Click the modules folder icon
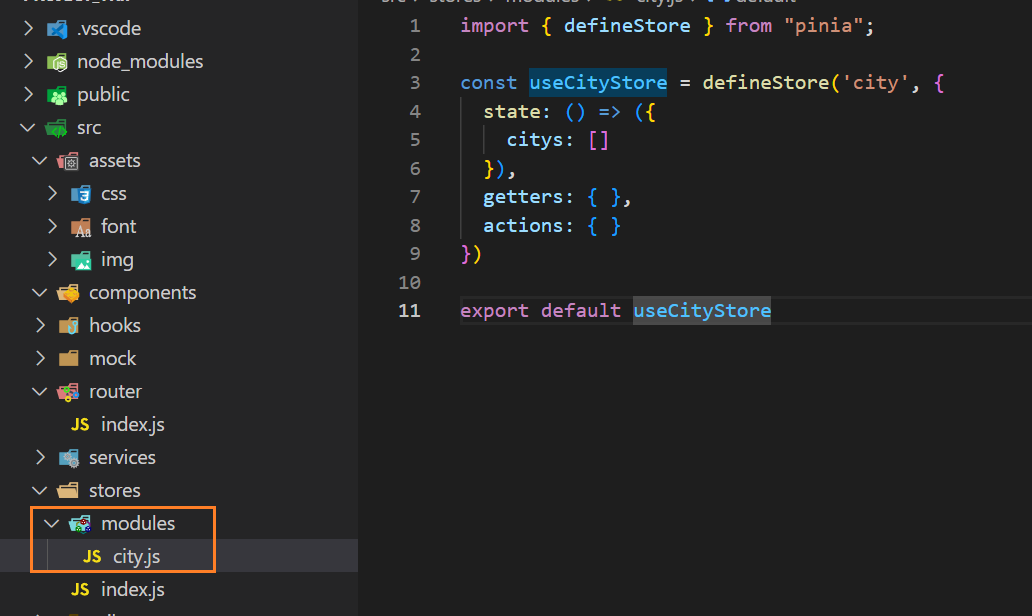 click(x=80, y=524)
